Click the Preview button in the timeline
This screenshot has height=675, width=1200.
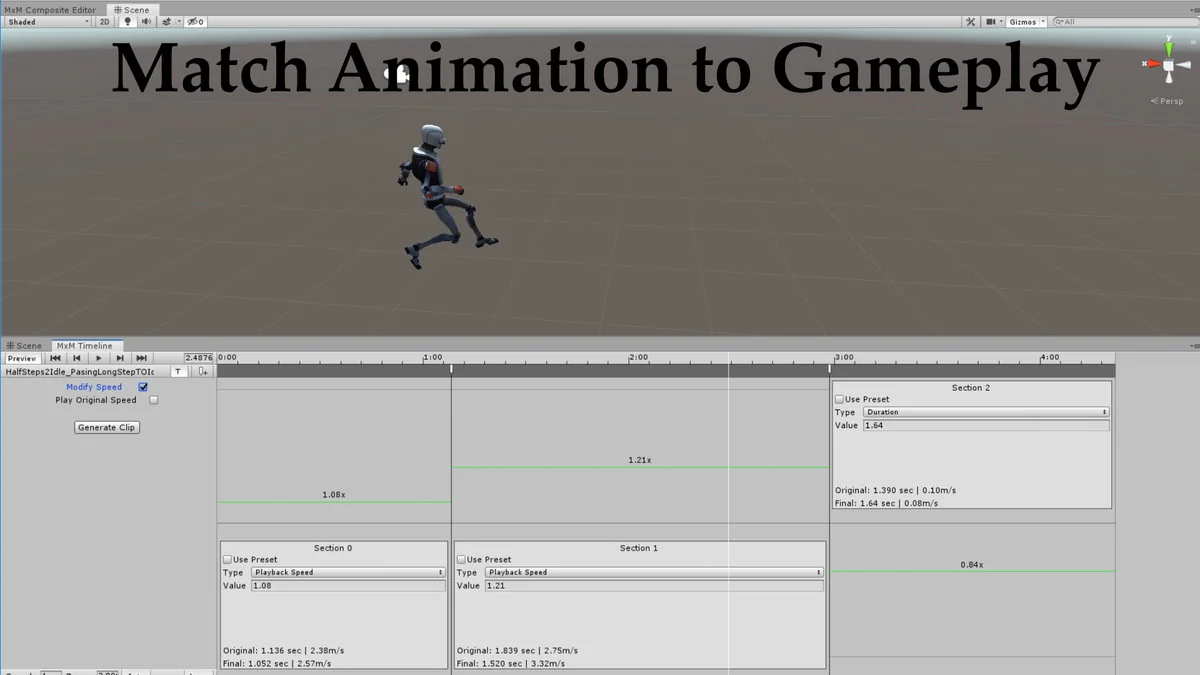pos(21,357)
